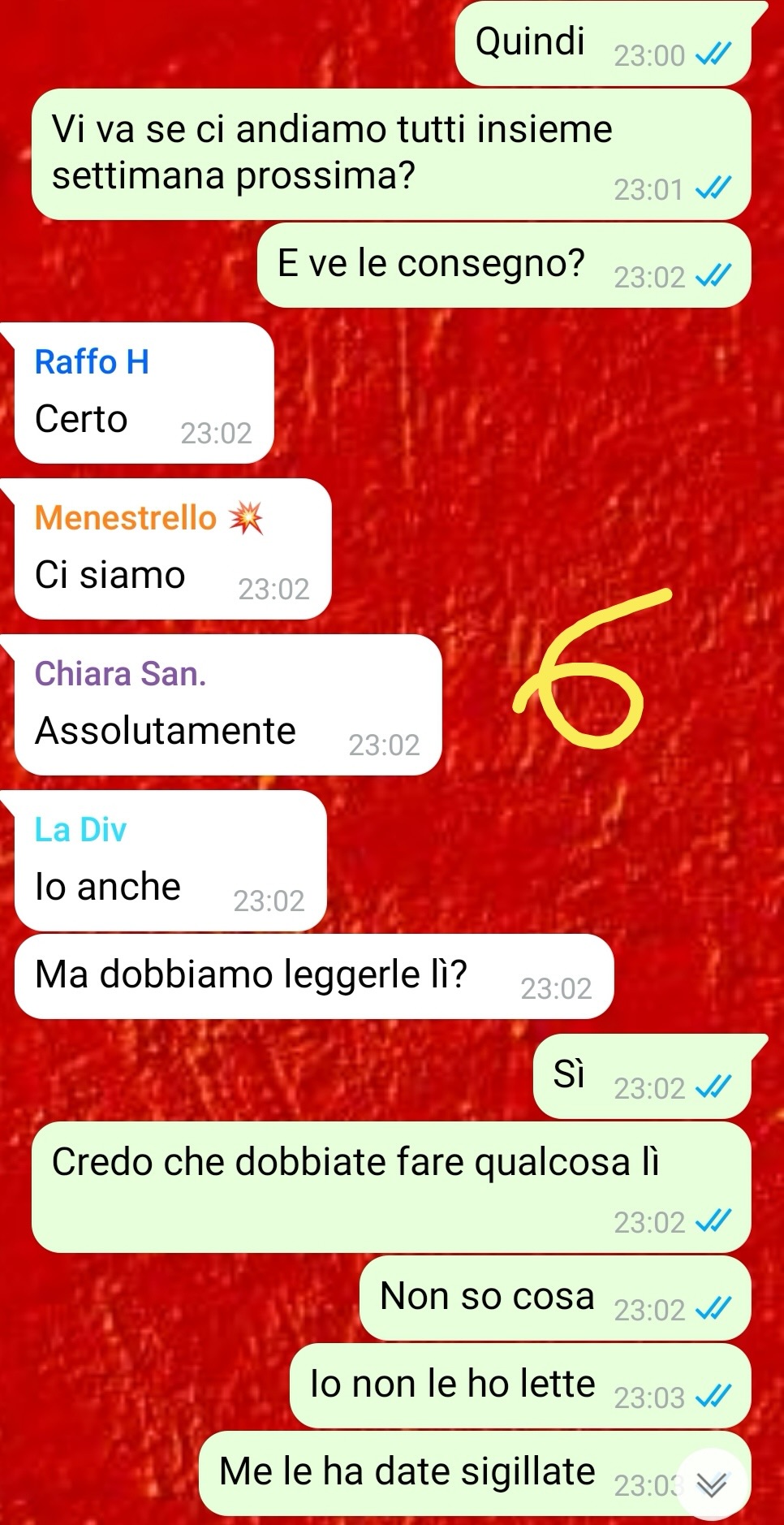Open Raffo H's contact name

coord(92,362)
